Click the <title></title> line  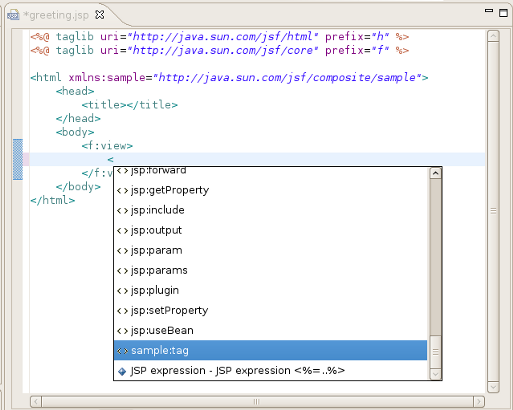click(130, 105)
